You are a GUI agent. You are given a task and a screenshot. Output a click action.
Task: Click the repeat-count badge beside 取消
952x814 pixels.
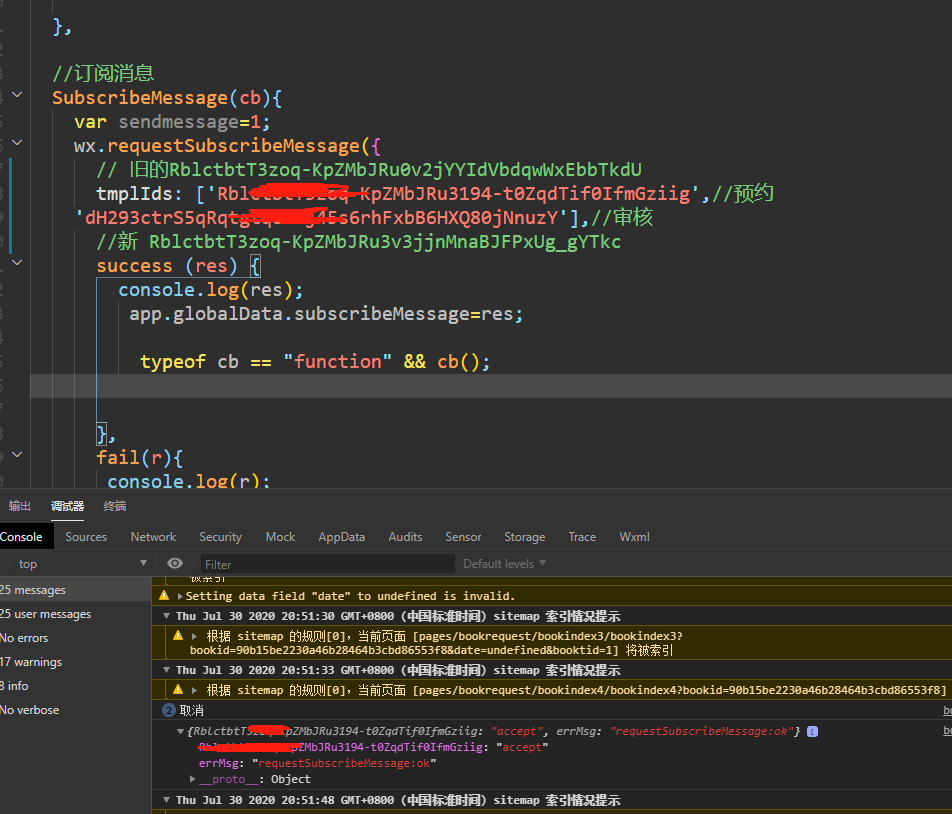(169, 710)
